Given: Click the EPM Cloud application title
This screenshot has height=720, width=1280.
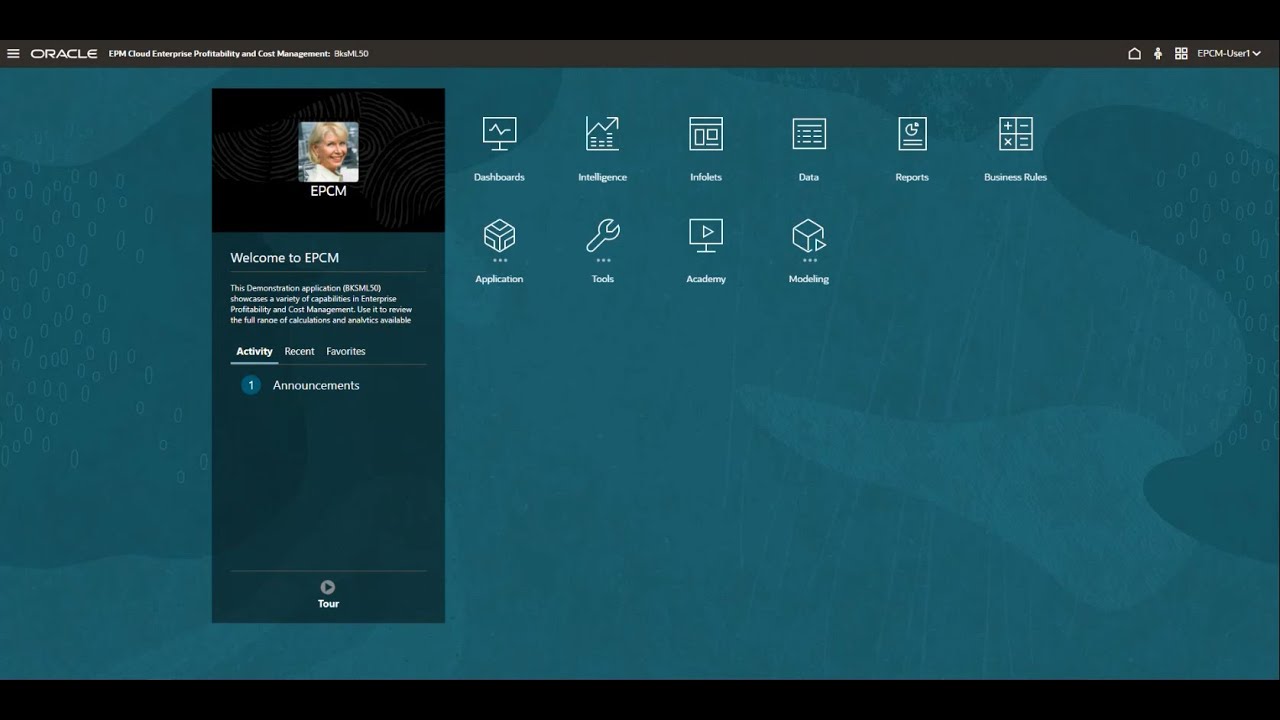Looking at the screenshot, I should pos(239,54).
